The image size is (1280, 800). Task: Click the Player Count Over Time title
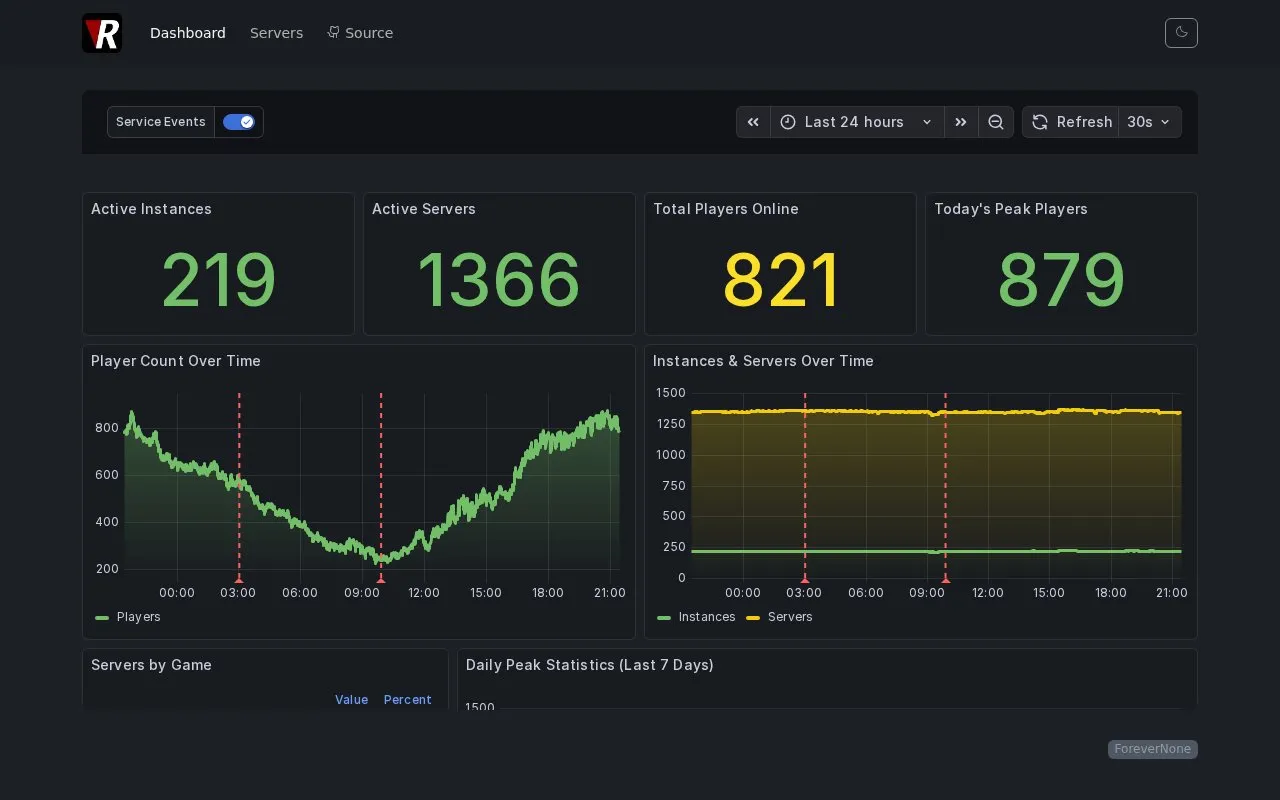click(x=176, y=361)
